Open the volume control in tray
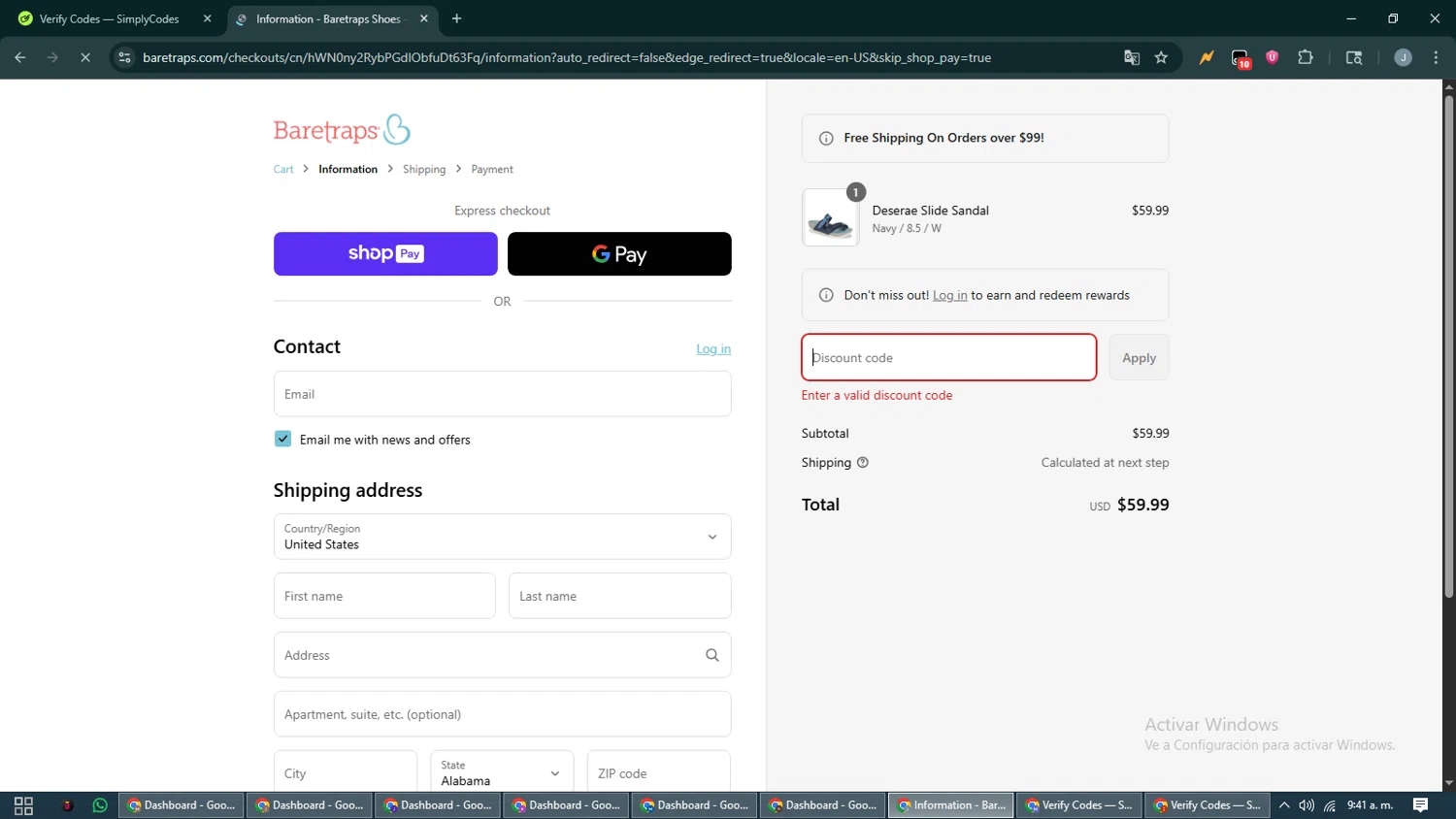Screen dimensions: 1456x819 coord(1307,805)
